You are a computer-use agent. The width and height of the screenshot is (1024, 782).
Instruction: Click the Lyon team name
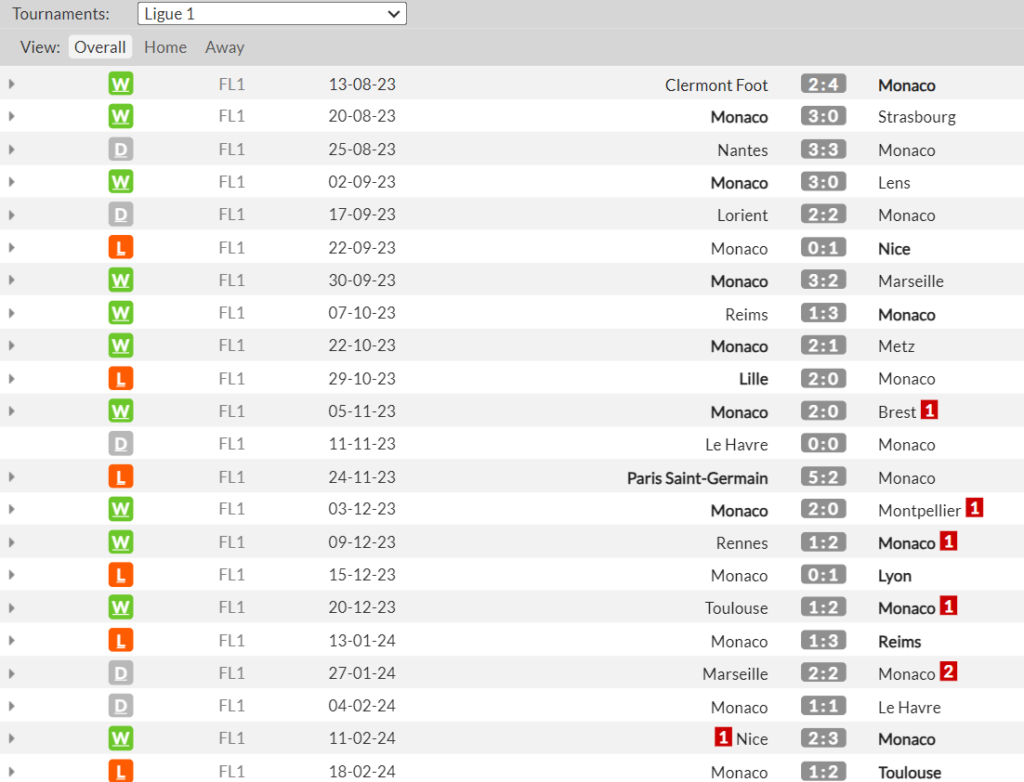tap(895, 576)
